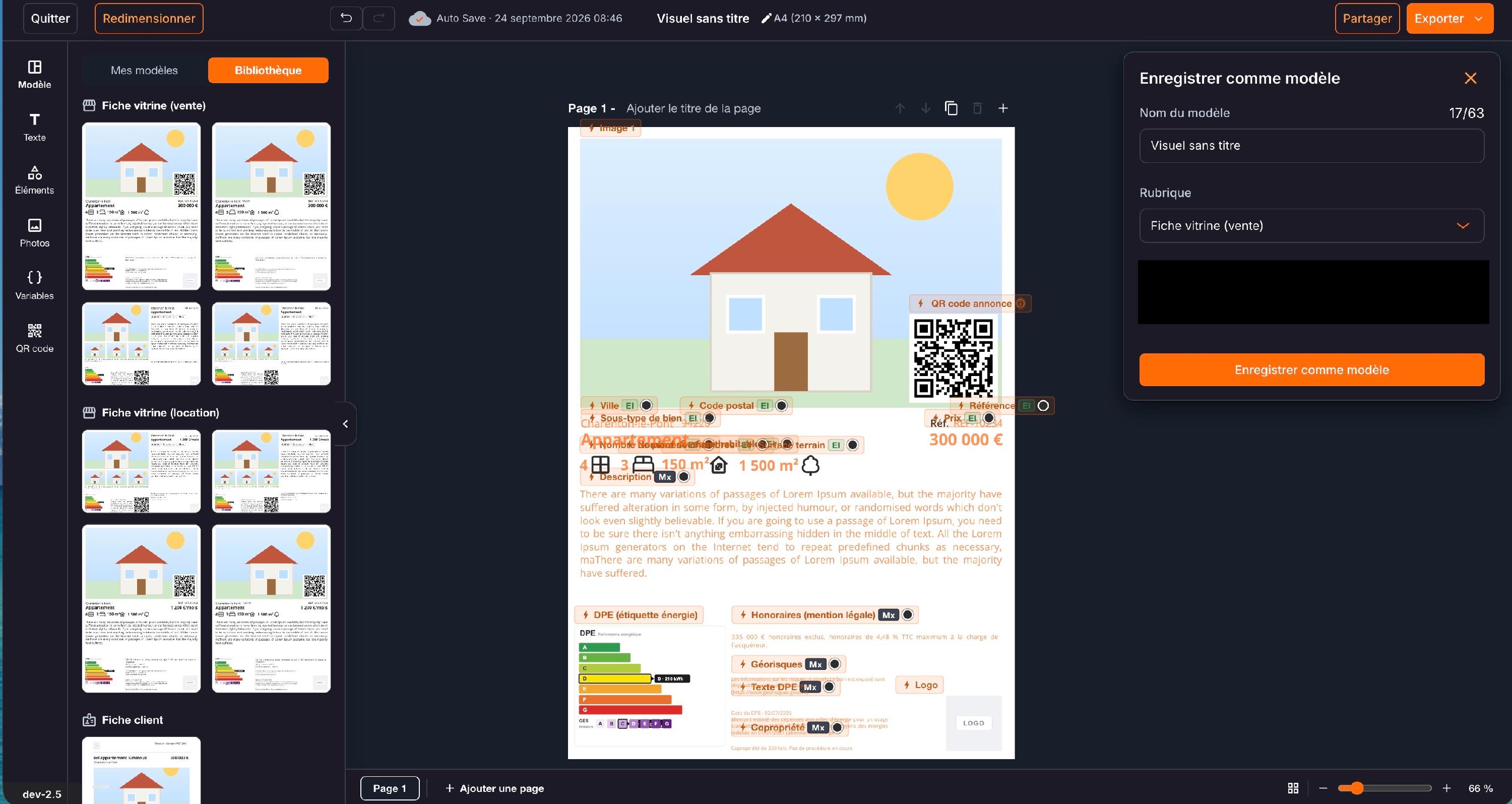Open the Éléments panel
Screen dimensions: 1512x804
coord(35,180)
